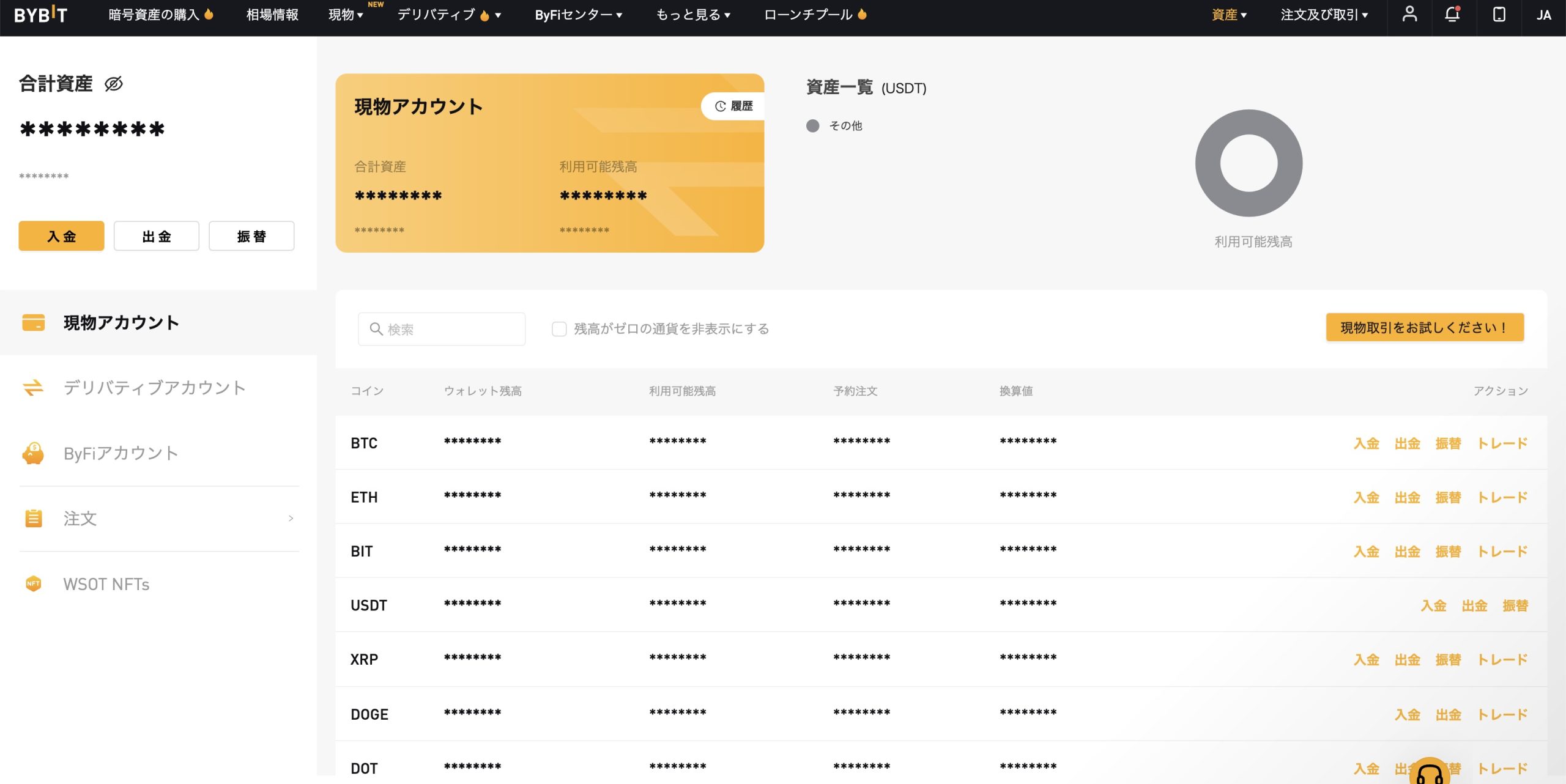Open the notifications bell icon

click(x=1452, y=14)
